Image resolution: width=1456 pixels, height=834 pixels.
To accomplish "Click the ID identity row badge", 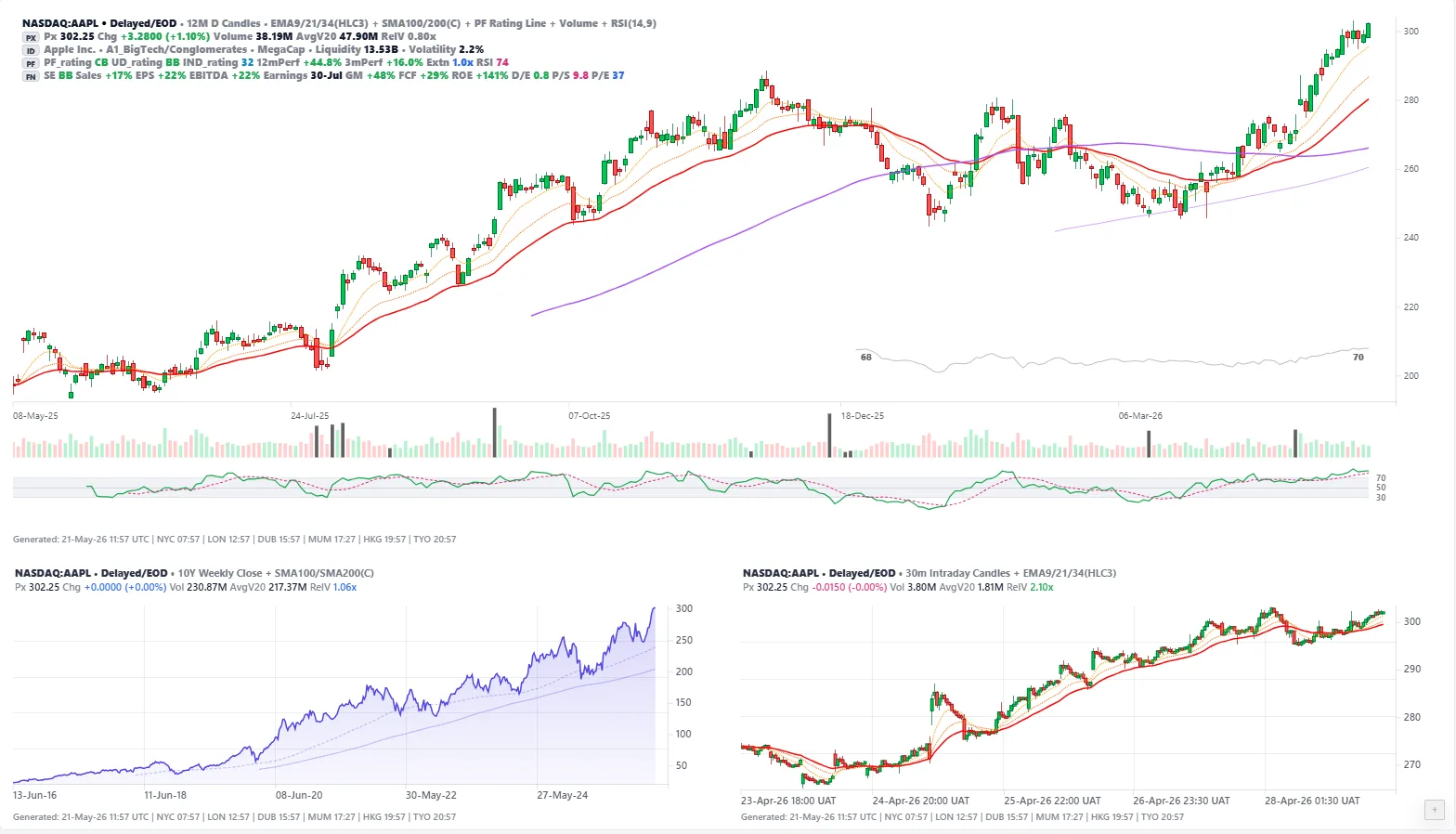I will click(31, 50).
